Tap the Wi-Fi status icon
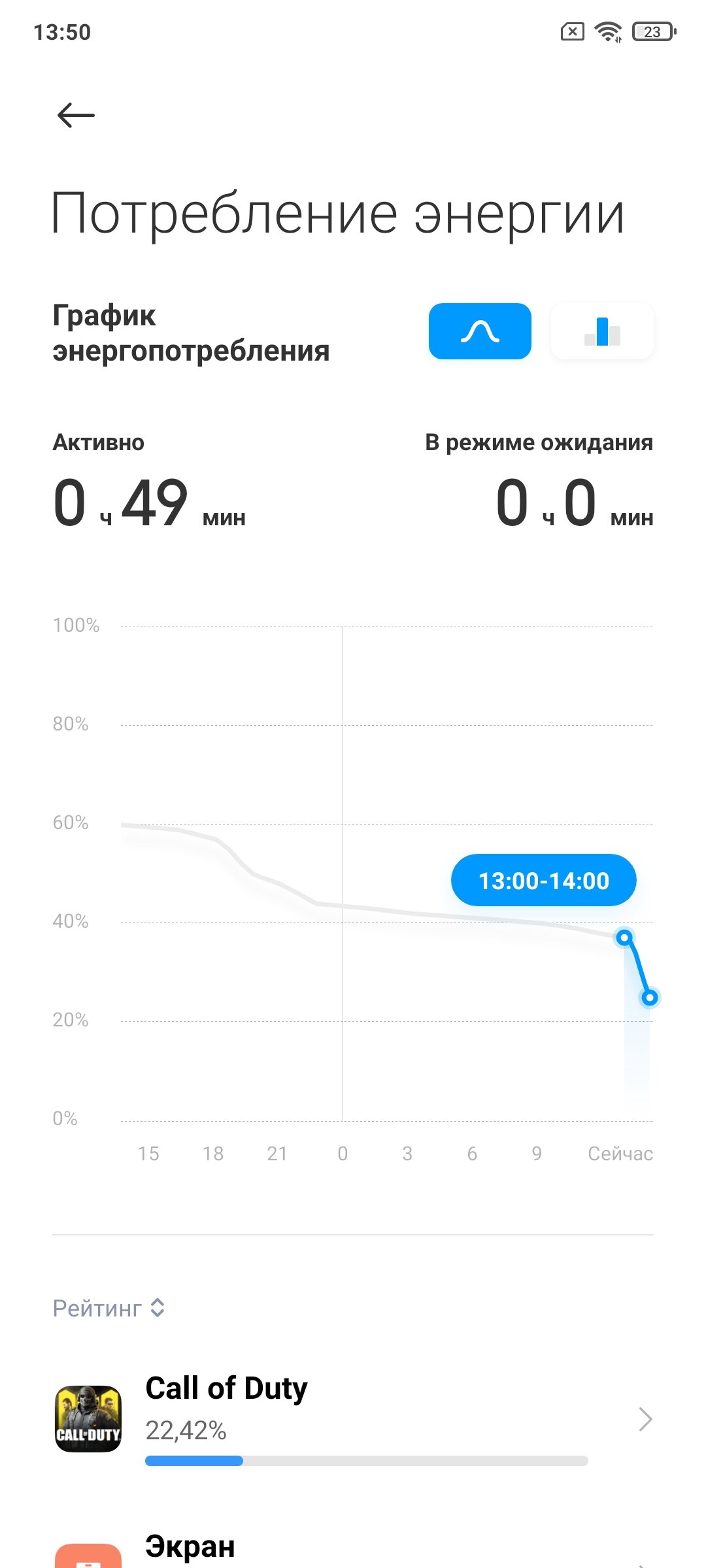This screenshot has width=706, height=1568. (x=608, y=31)
